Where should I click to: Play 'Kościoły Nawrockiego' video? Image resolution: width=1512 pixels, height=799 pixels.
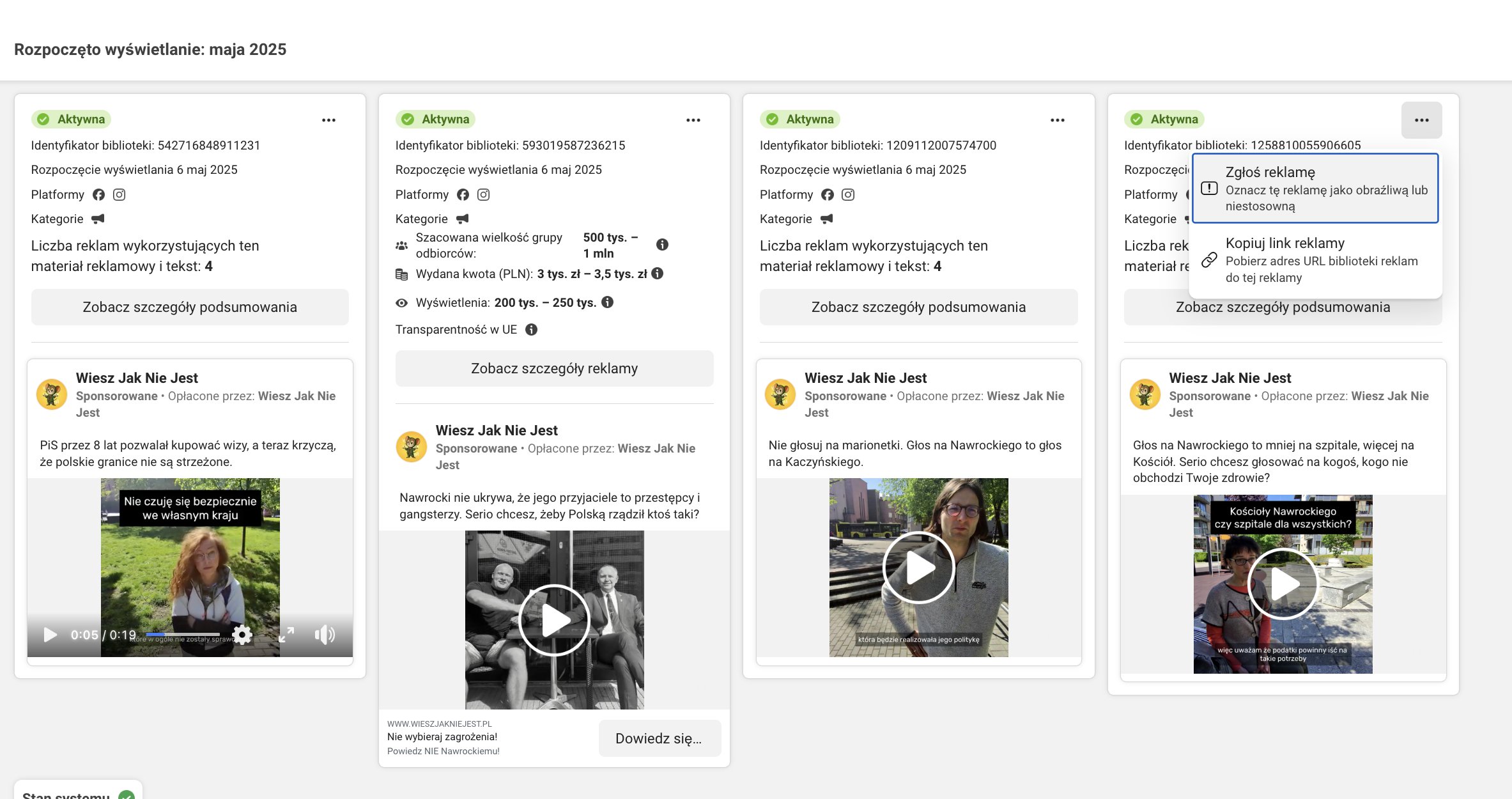(x=1283, y=584)
